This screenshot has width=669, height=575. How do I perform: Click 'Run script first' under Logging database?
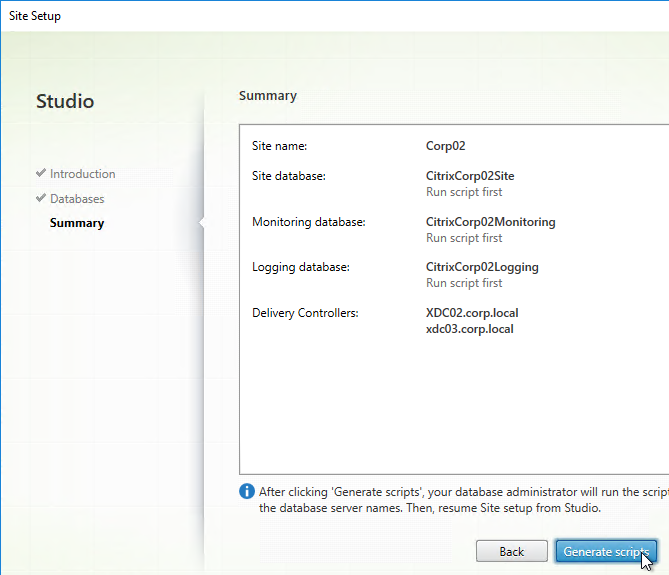464,283
